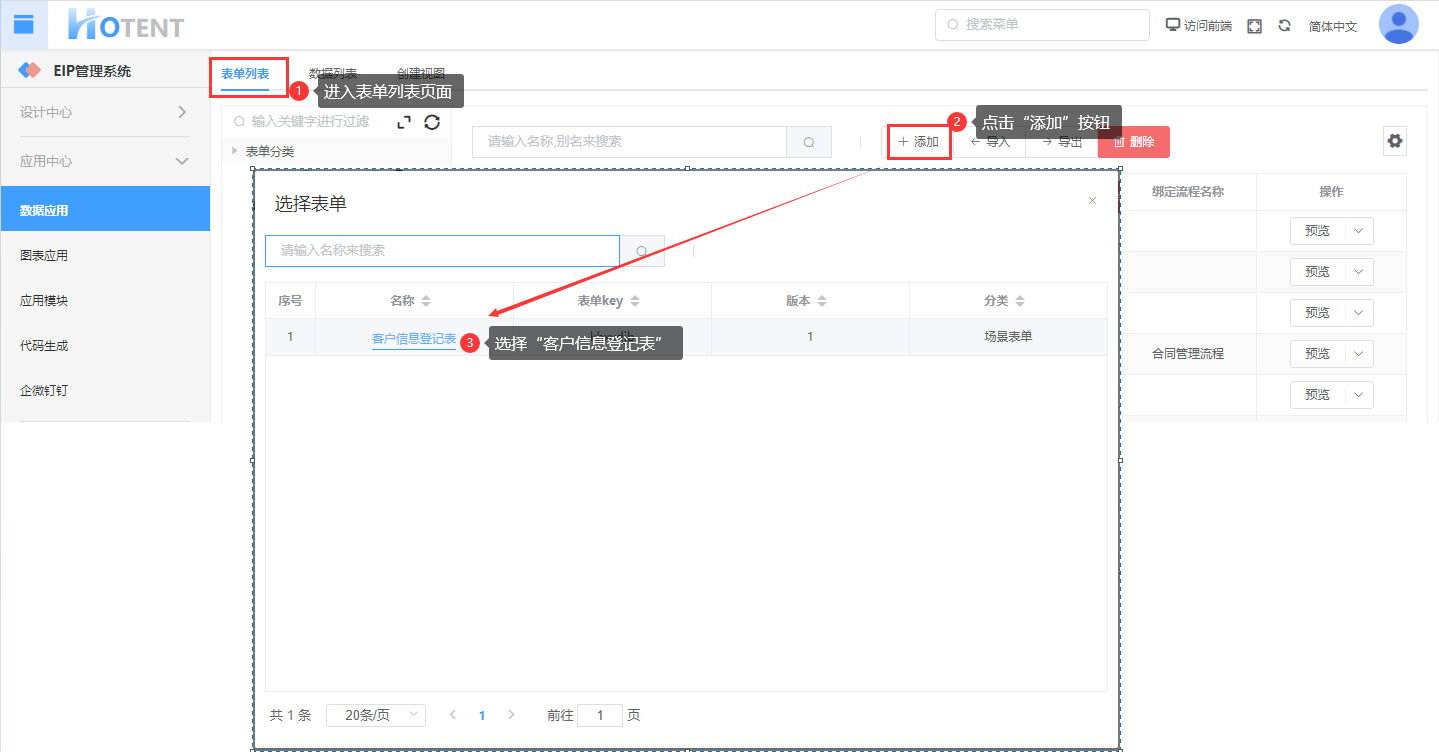Open the 访问前端 link
Screen dimensions: 1439x752
pyautogui.click(x=1199, y=26)
